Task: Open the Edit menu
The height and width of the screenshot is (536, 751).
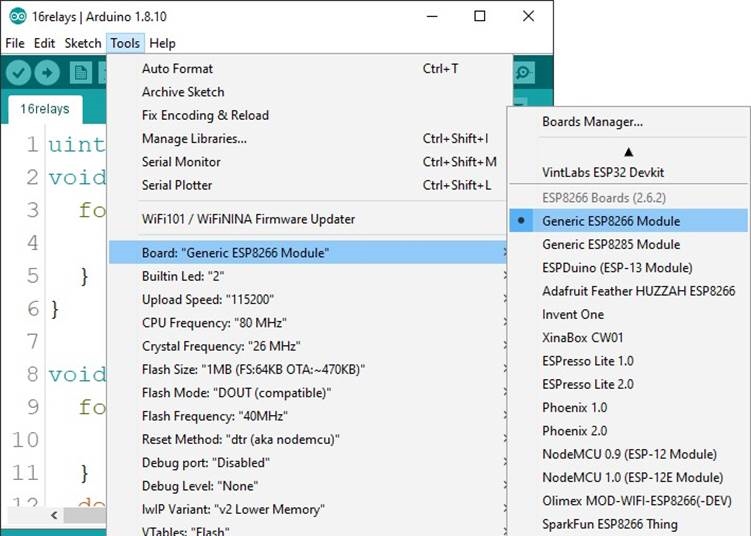Action: pyautogui.click(x=44, y=43)
